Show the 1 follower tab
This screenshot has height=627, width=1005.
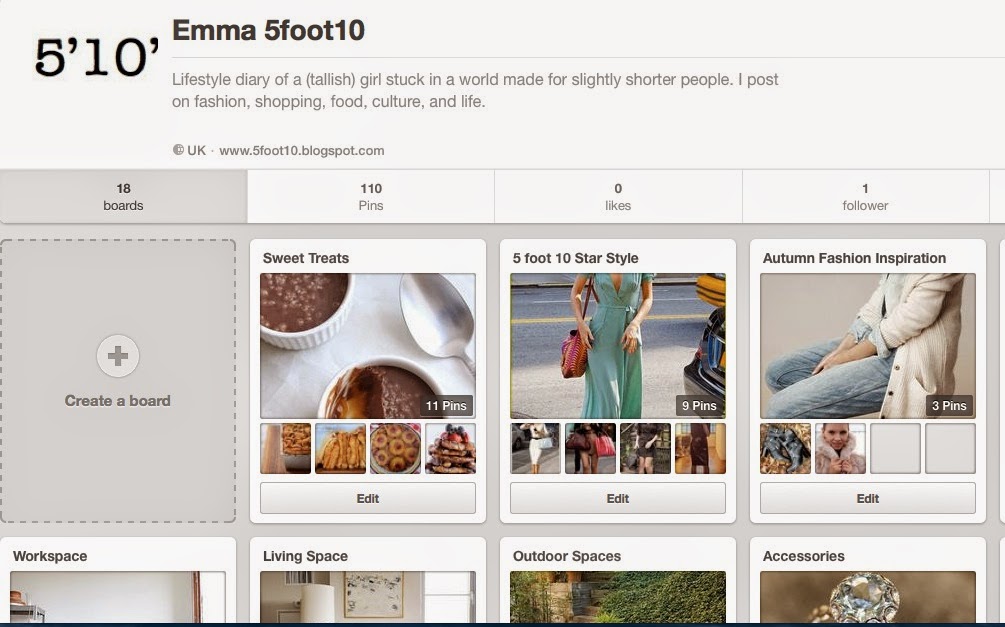tap(865, 196)
